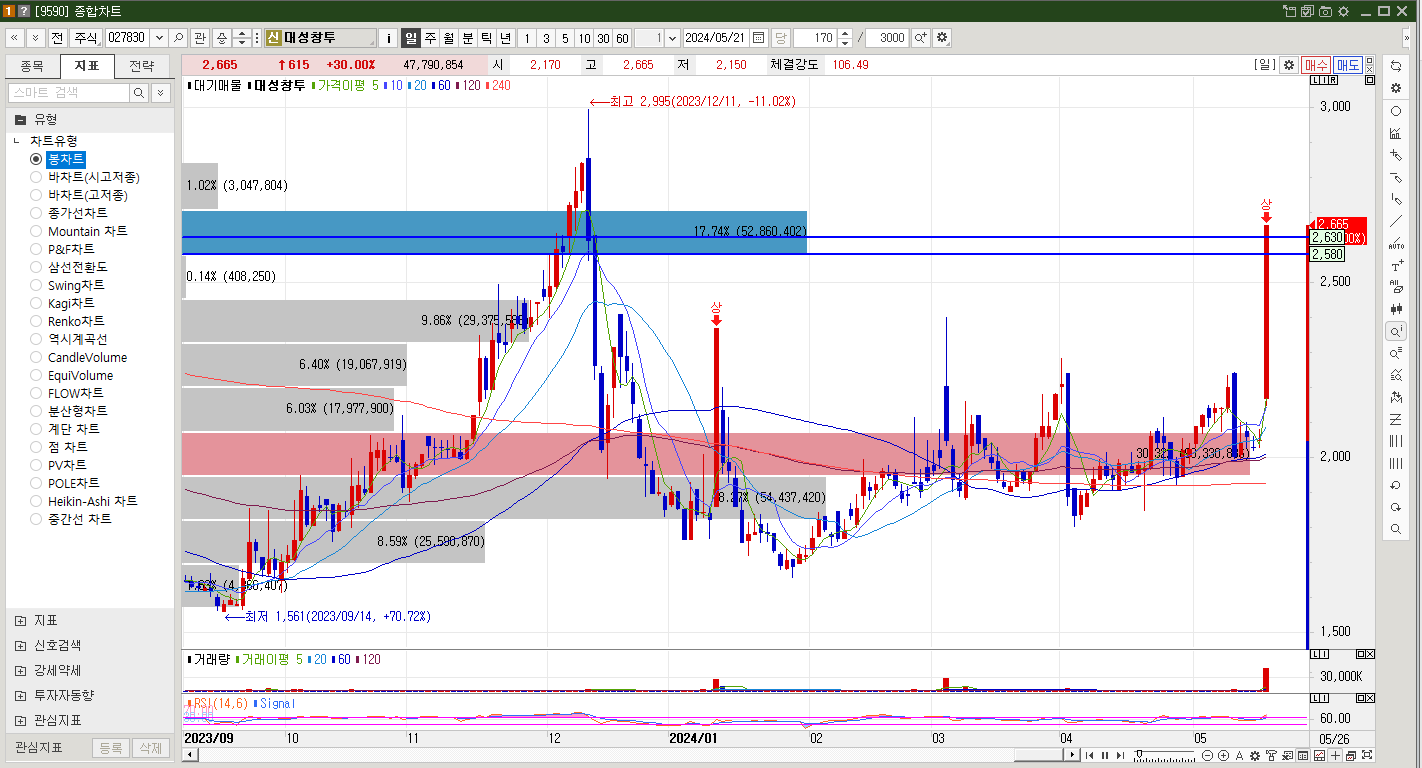Select the 분 minute period button
This screenshot has height=768, width=1422.
pyautogui.click(x=468, y=38)
